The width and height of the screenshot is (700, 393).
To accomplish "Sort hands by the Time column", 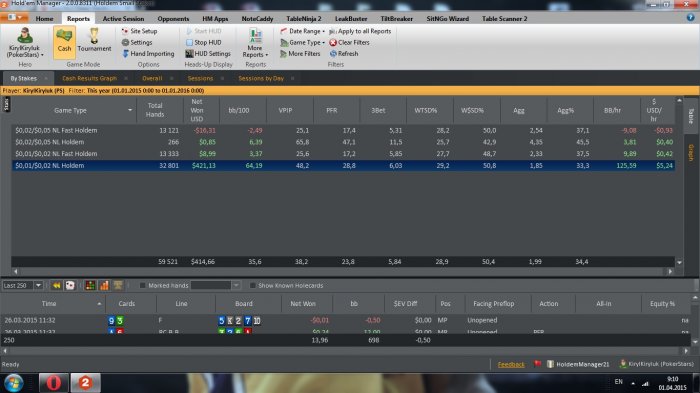I will coord(49,303).
